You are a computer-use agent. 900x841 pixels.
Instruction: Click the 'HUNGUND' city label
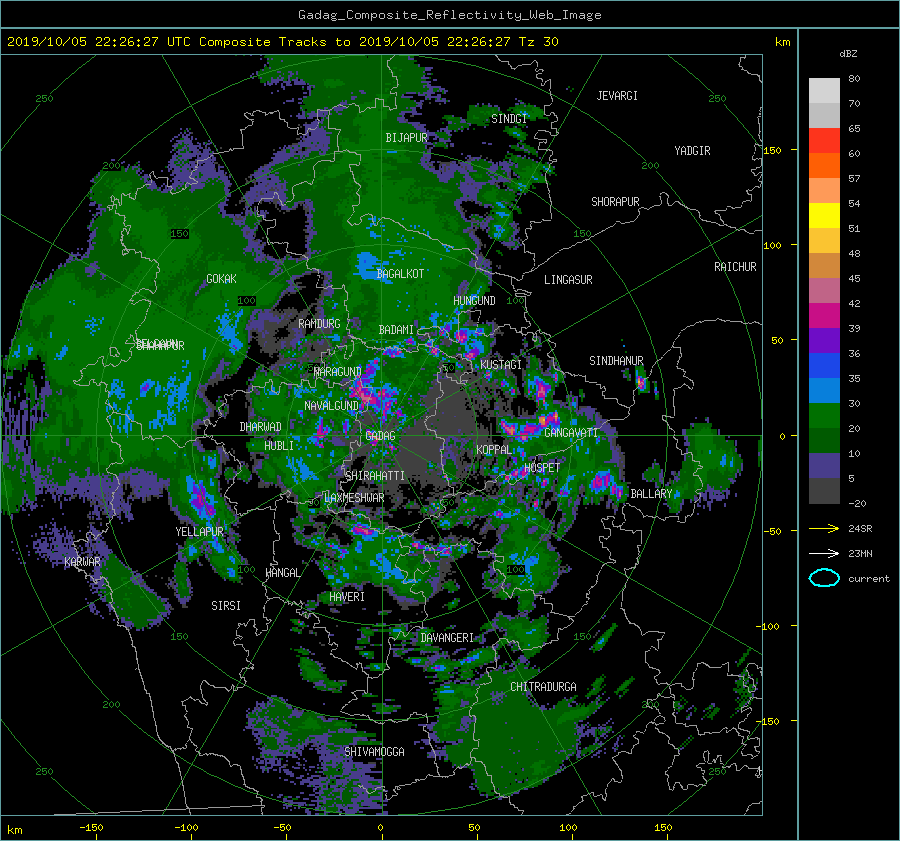click(474, 301)
